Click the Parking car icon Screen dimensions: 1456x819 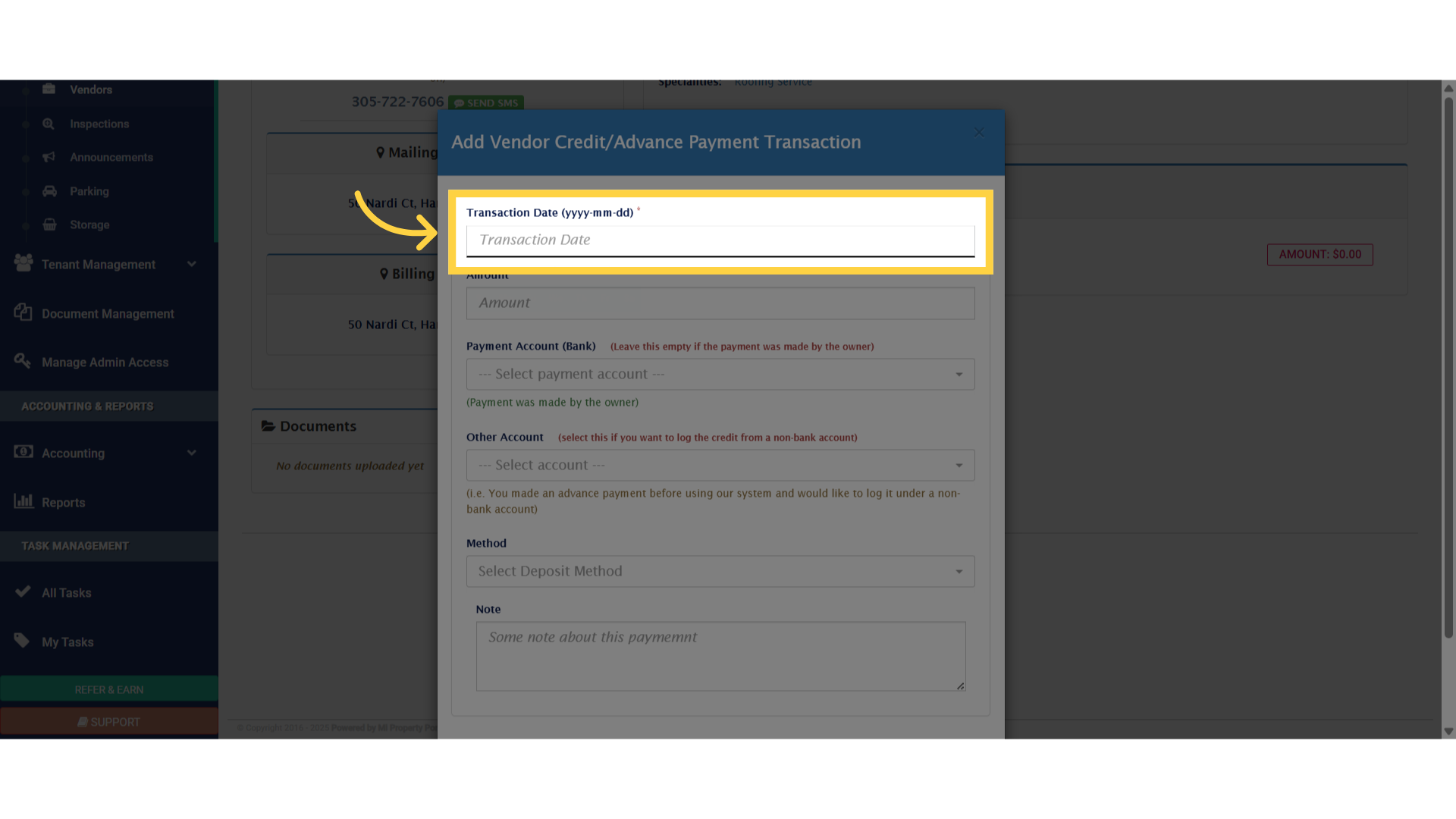49,191
